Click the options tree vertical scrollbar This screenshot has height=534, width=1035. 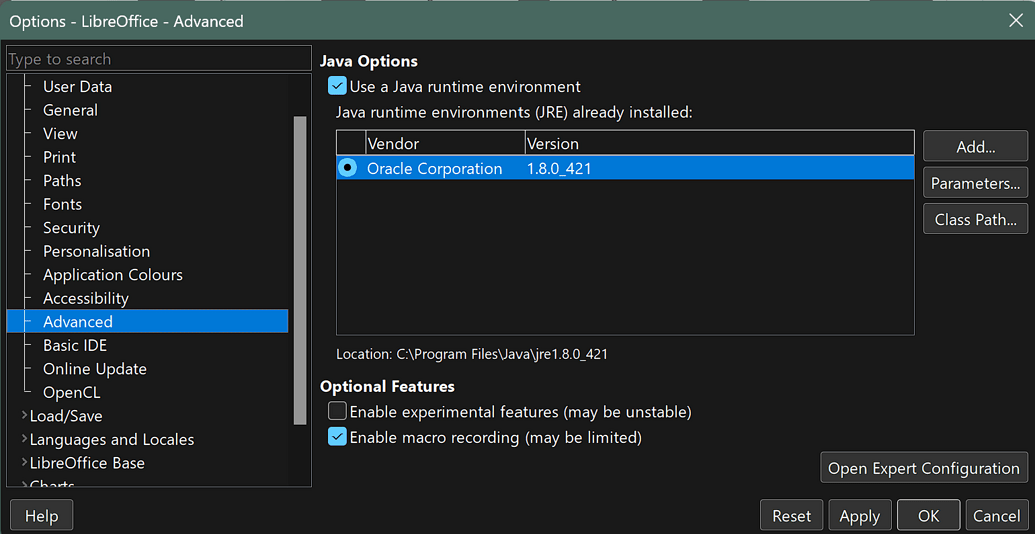[x=300, y=270]
